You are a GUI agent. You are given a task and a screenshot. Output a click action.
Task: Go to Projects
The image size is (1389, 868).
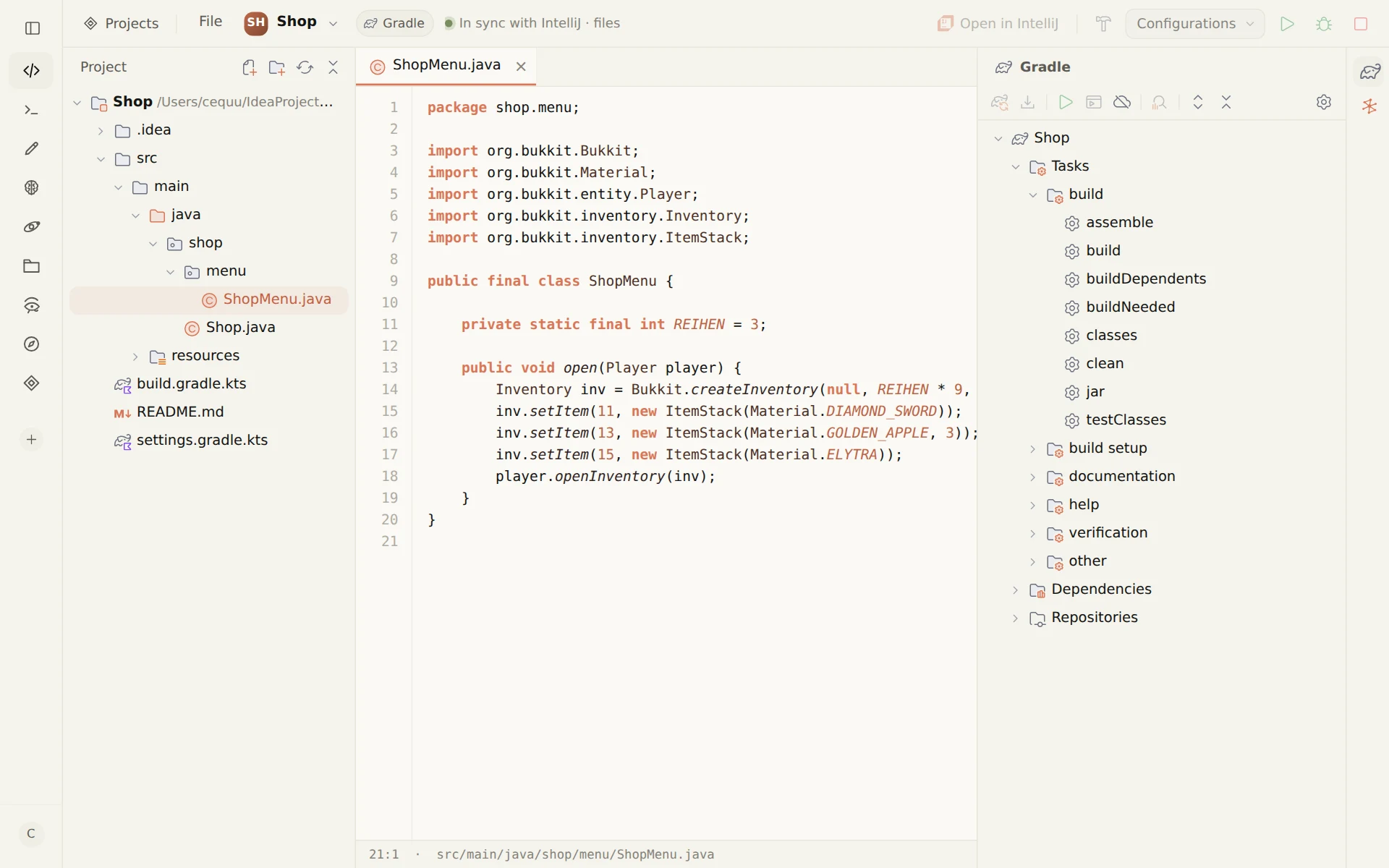(x=122, y=23)
